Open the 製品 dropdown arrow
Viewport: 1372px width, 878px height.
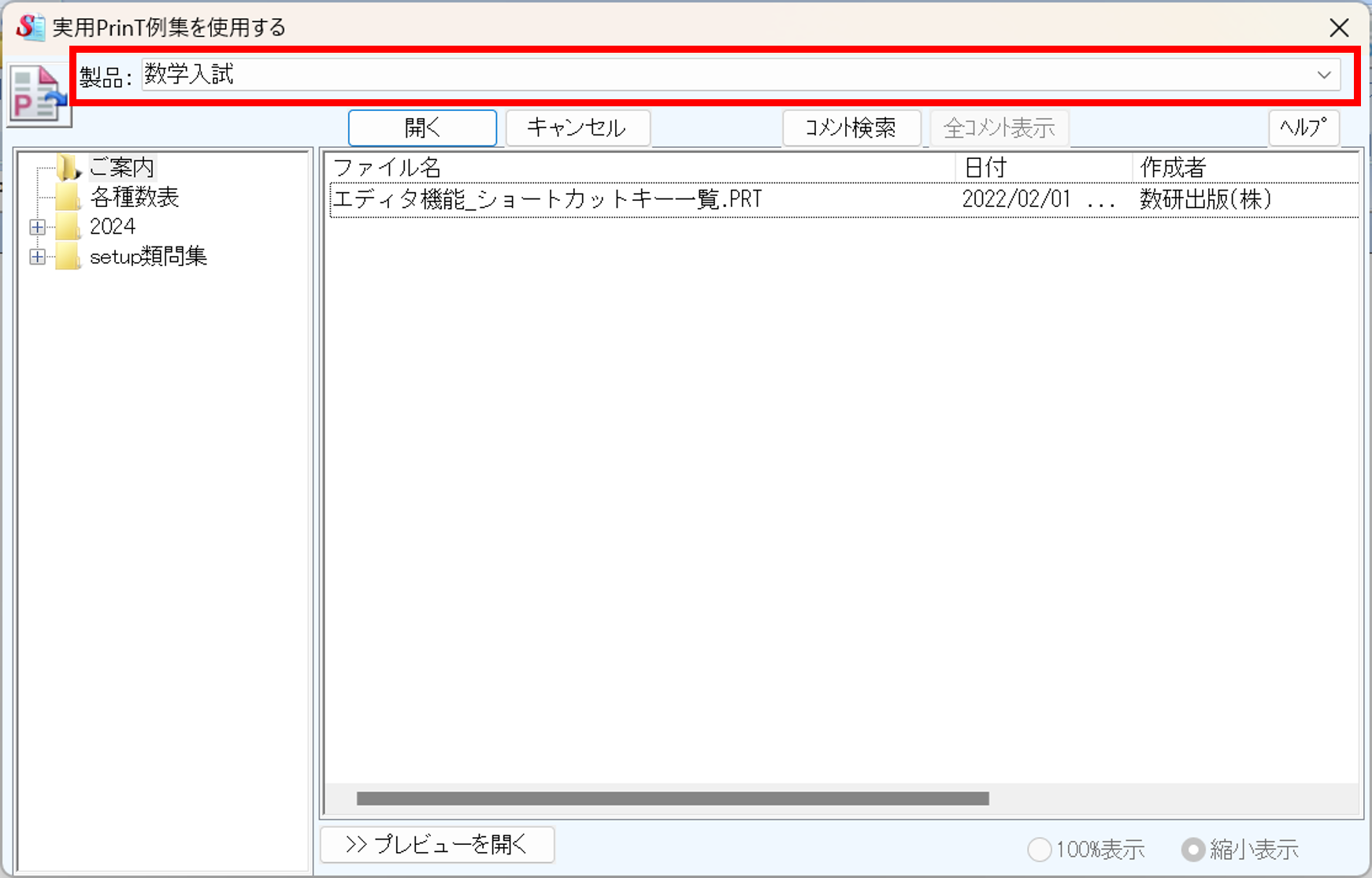[x=1324, y=75]
